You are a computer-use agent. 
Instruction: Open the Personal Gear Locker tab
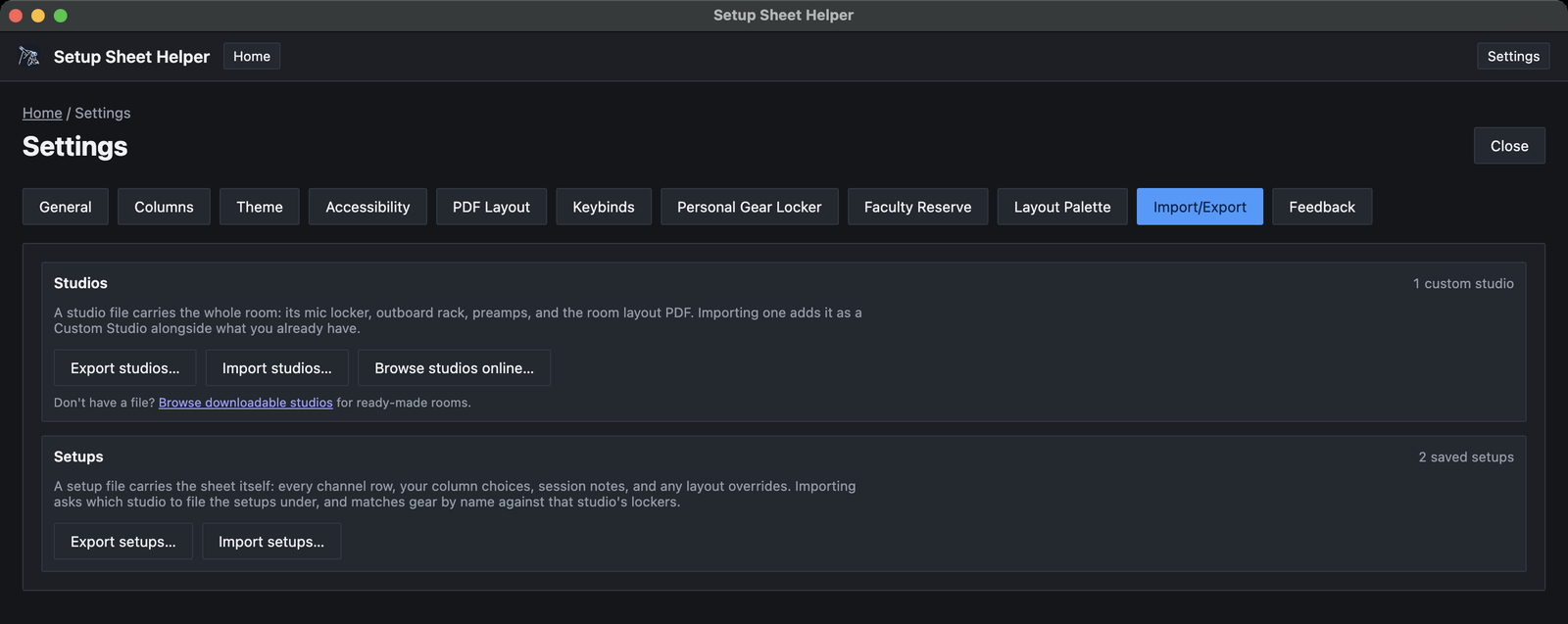coord(750,207)
